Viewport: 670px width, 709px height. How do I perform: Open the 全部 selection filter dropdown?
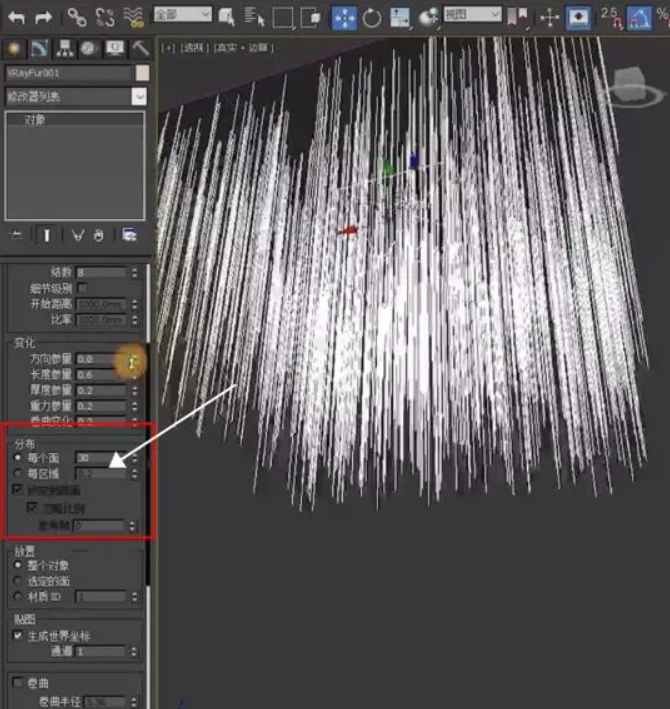coord(183,15)
